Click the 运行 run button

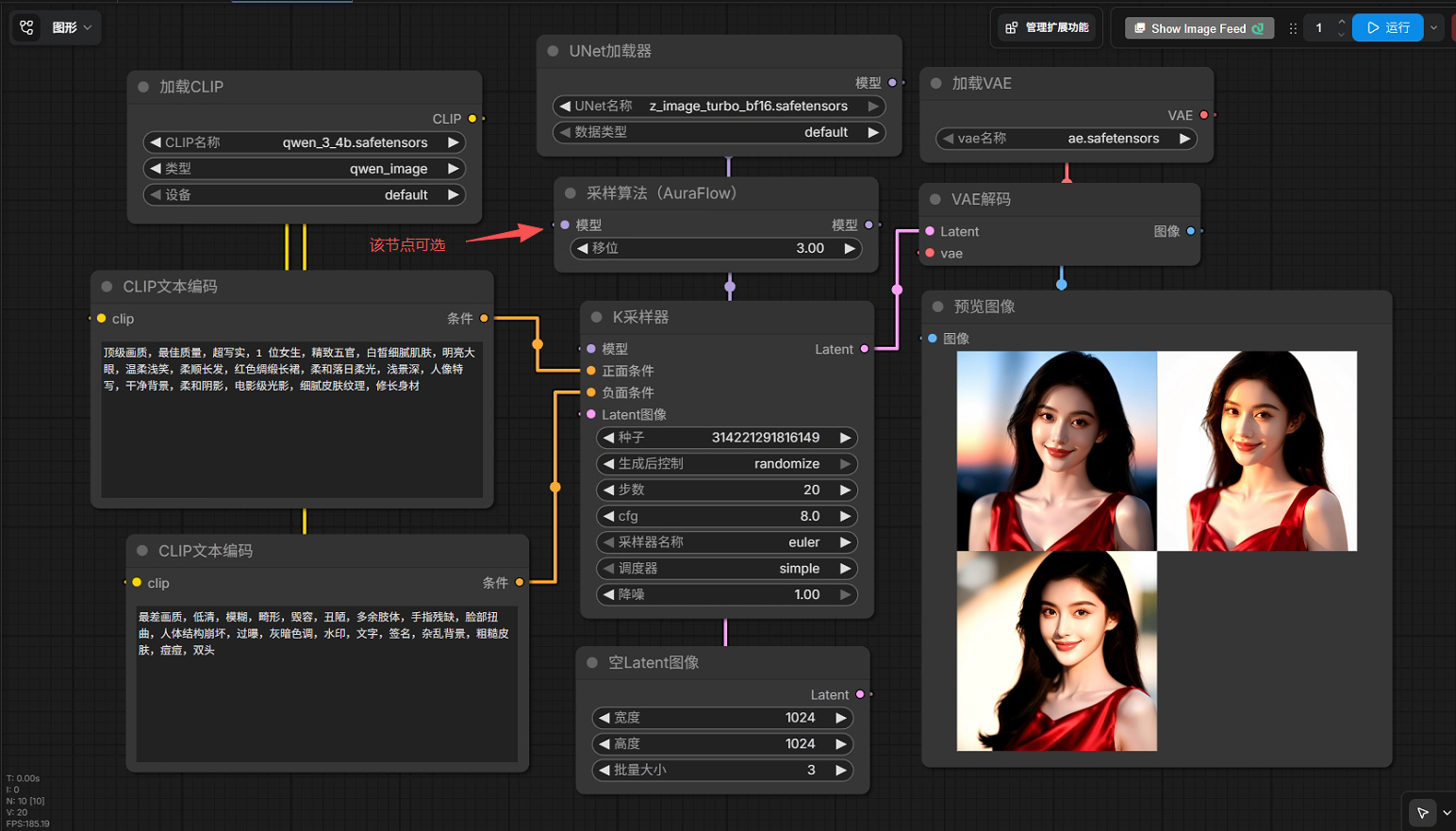[1387, 27]
